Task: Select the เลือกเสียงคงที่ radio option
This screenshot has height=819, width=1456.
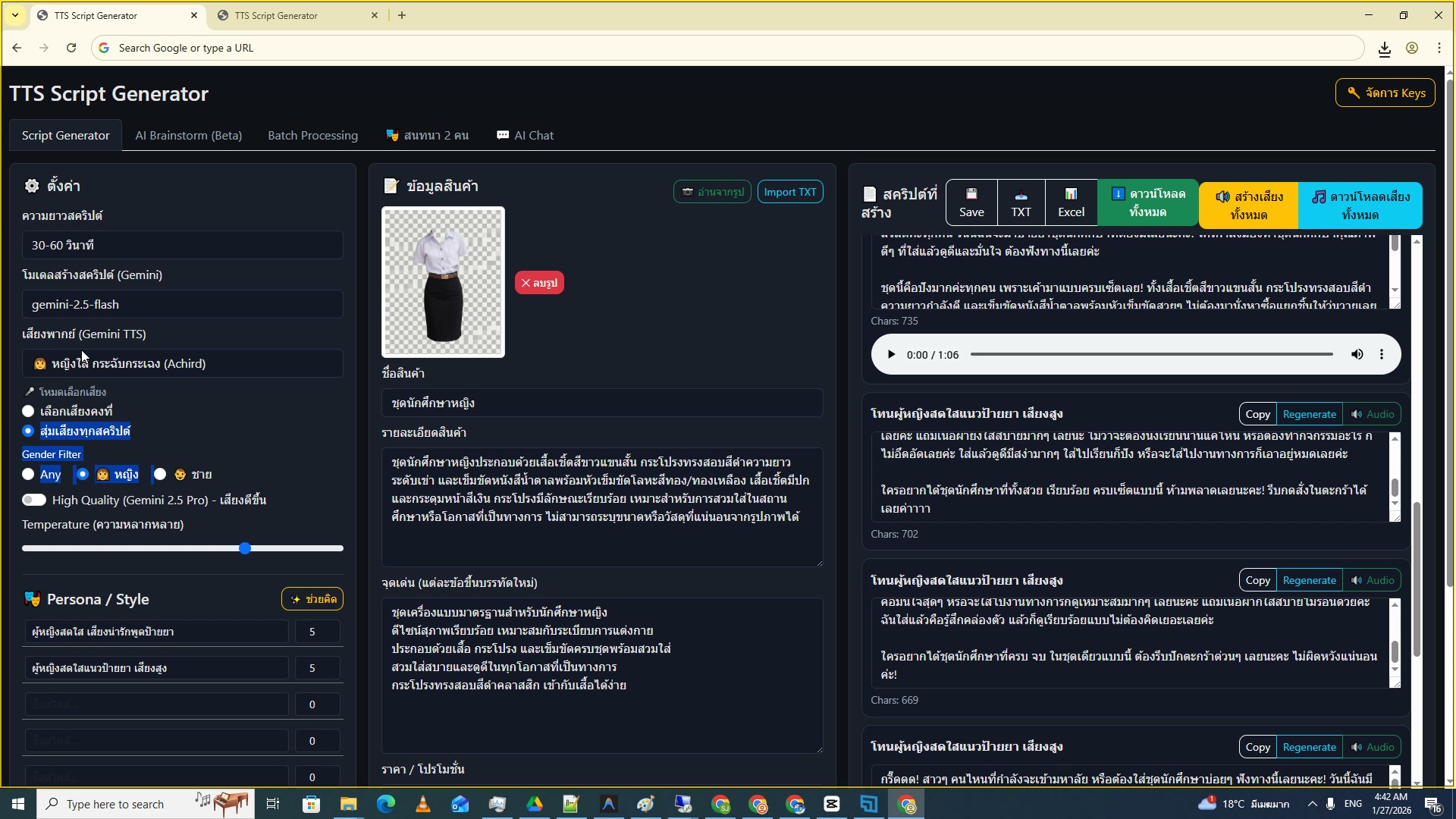Action: point(28,411)
